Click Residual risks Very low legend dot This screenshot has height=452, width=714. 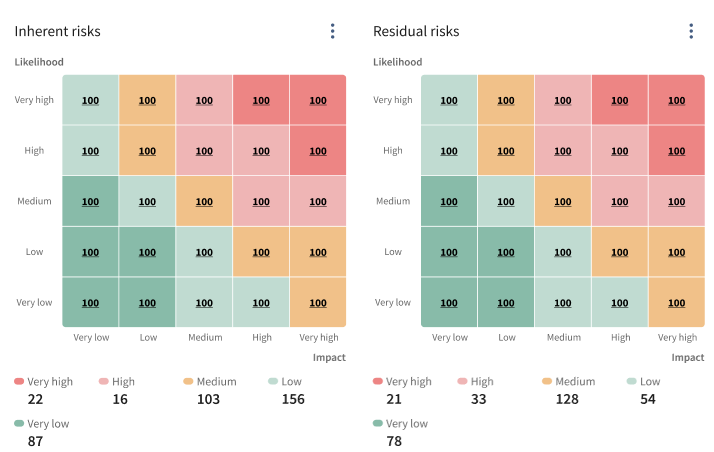click(378, 423)
